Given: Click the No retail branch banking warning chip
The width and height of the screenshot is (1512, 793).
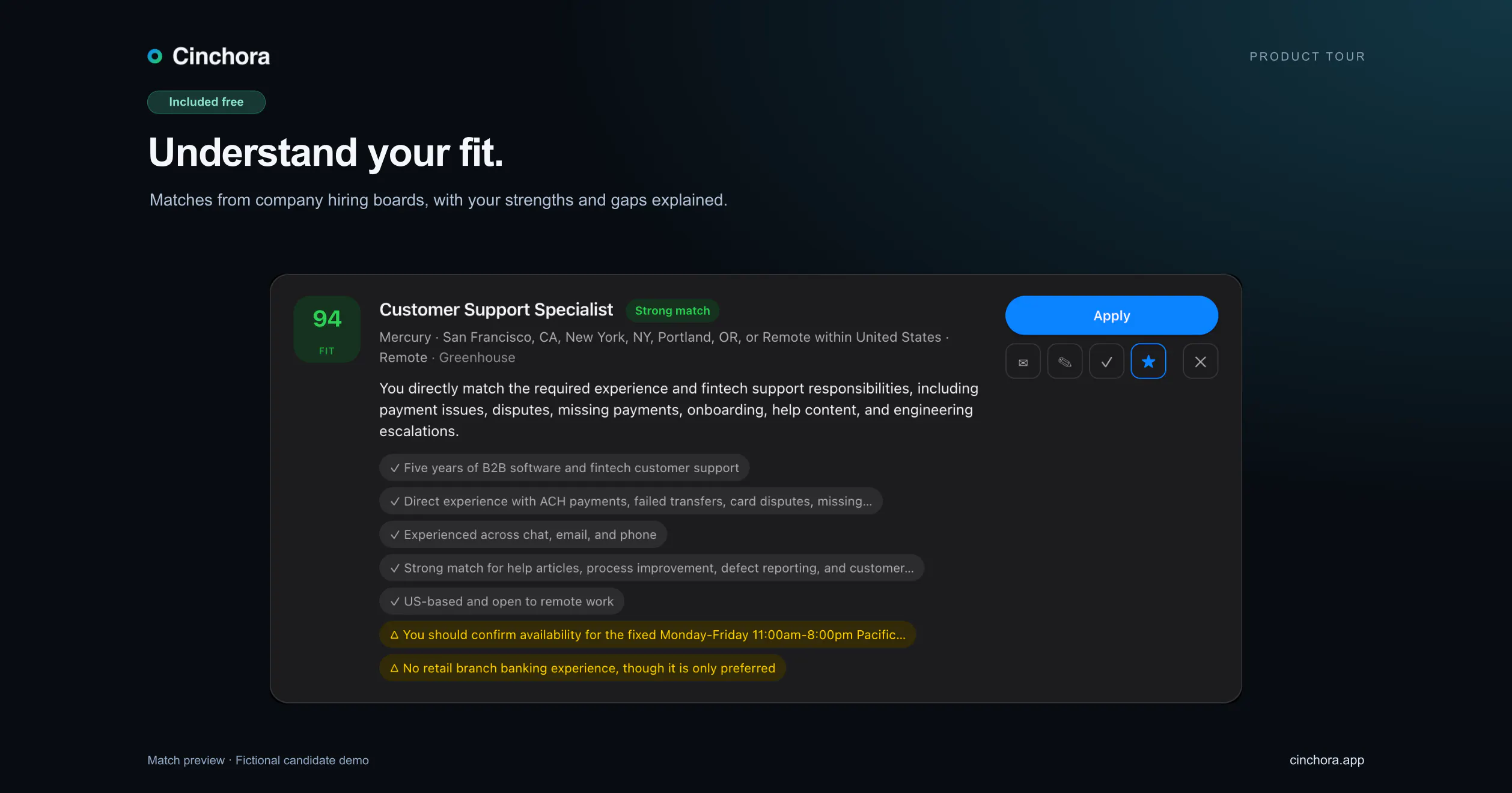Looking at the screenshot, I should coord(582,668).
